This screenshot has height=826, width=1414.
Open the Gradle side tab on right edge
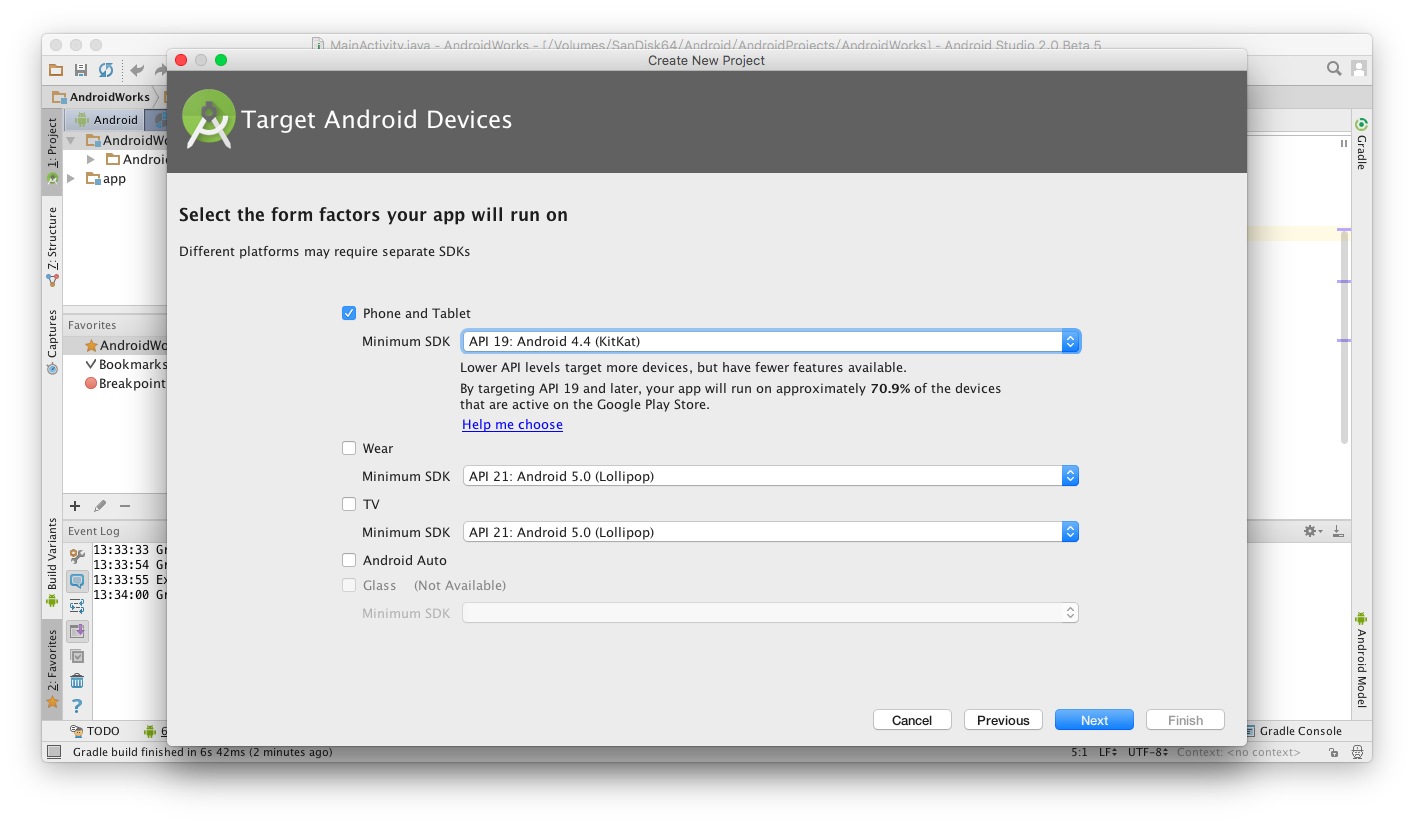[x=1361, y=144]
